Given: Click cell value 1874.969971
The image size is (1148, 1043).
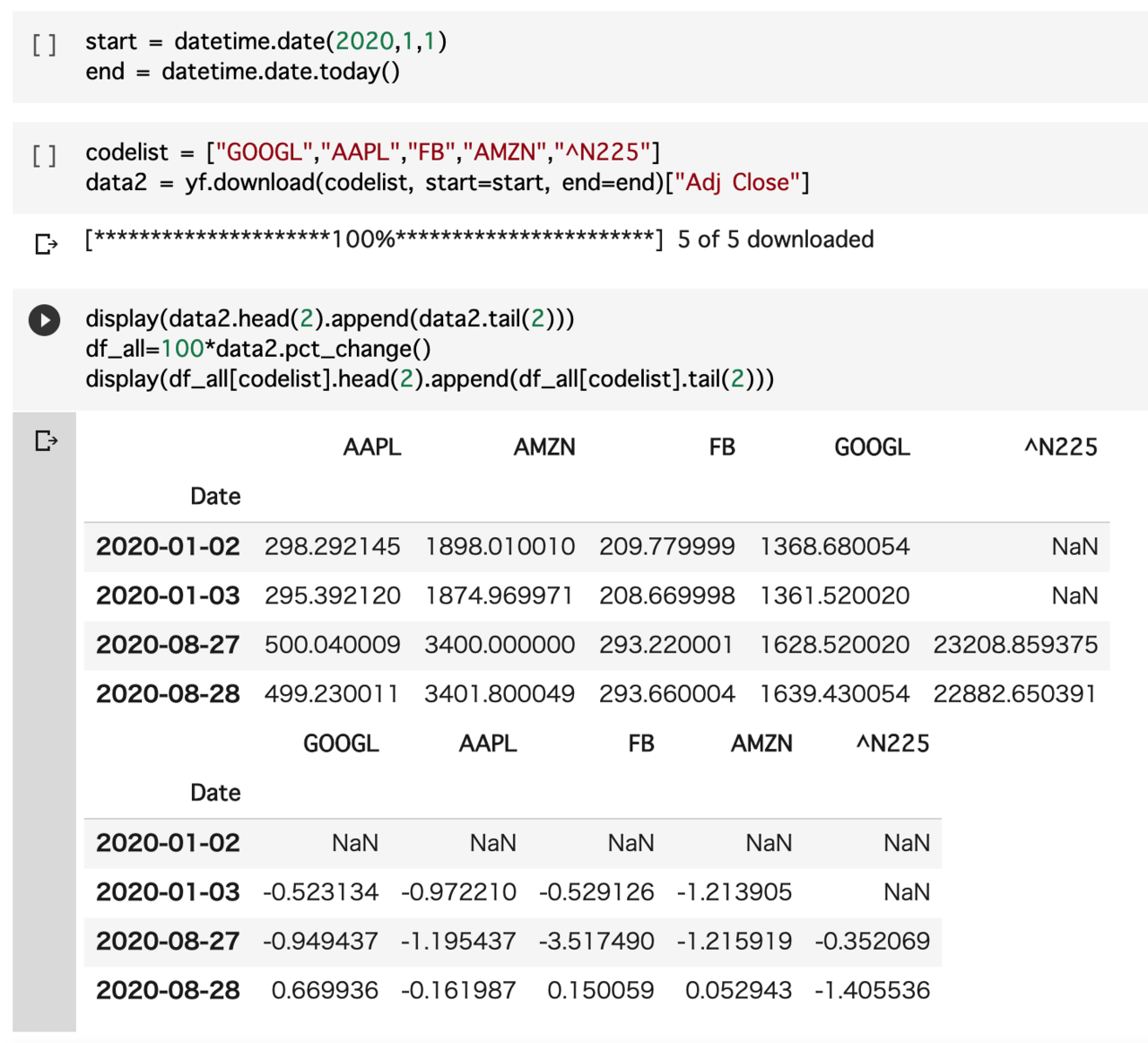Looking at the screenshot, I should (500, 595).
